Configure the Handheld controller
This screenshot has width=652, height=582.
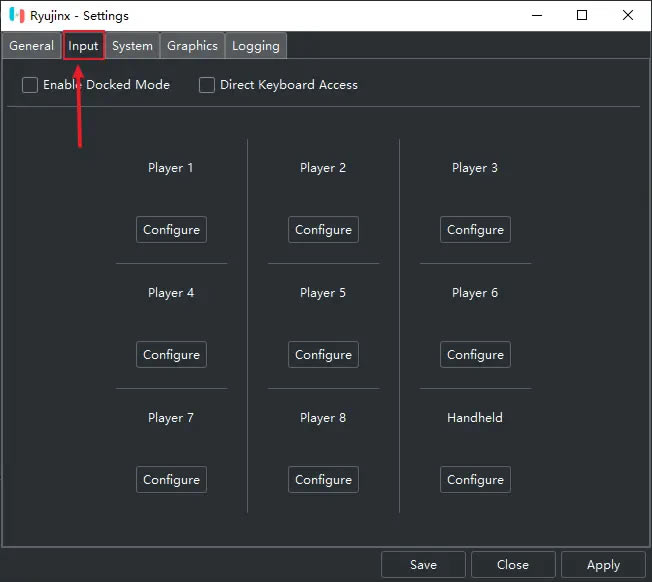coord(475,480)
